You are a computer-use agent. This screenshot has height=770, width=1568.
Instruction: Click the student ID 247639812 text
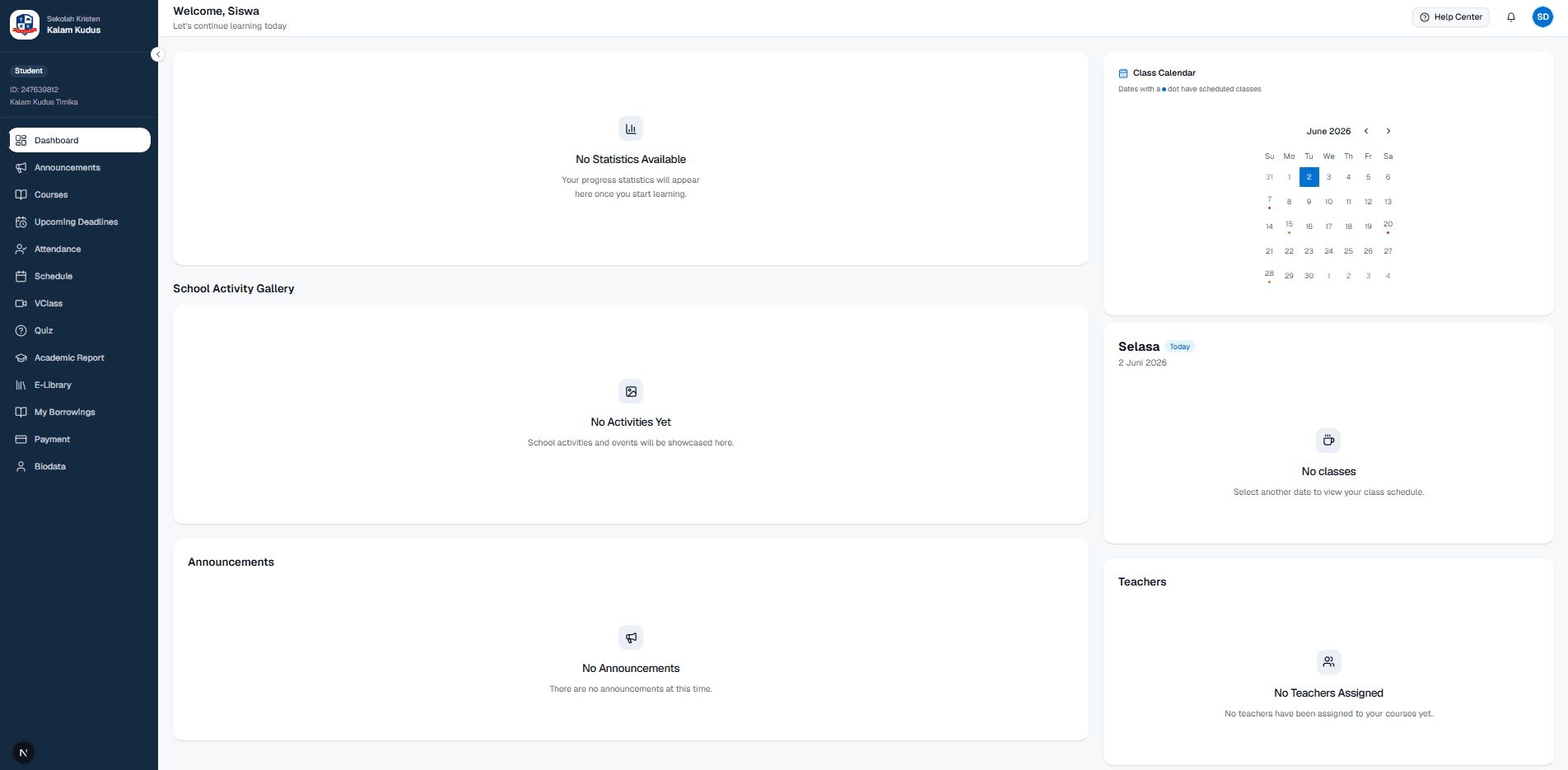tap(34, 90)
